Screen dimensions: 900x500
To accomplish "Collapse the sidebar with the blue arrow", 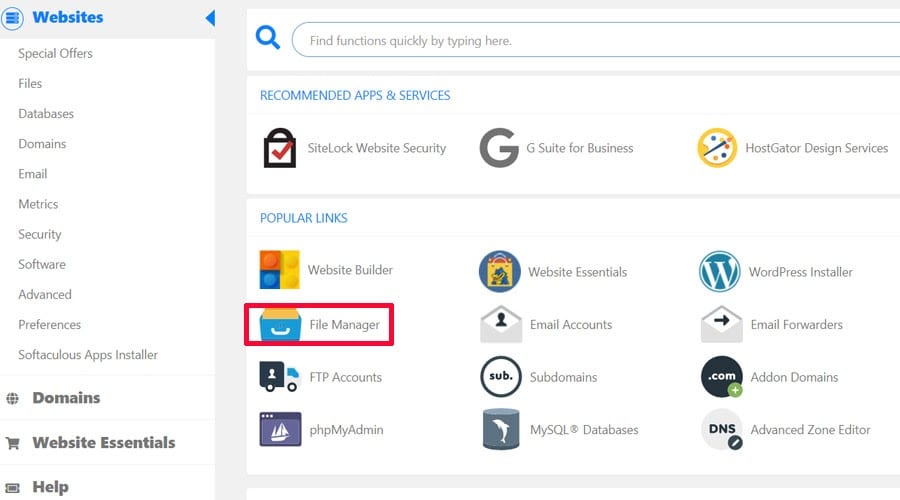I will [x=210, y=18].
